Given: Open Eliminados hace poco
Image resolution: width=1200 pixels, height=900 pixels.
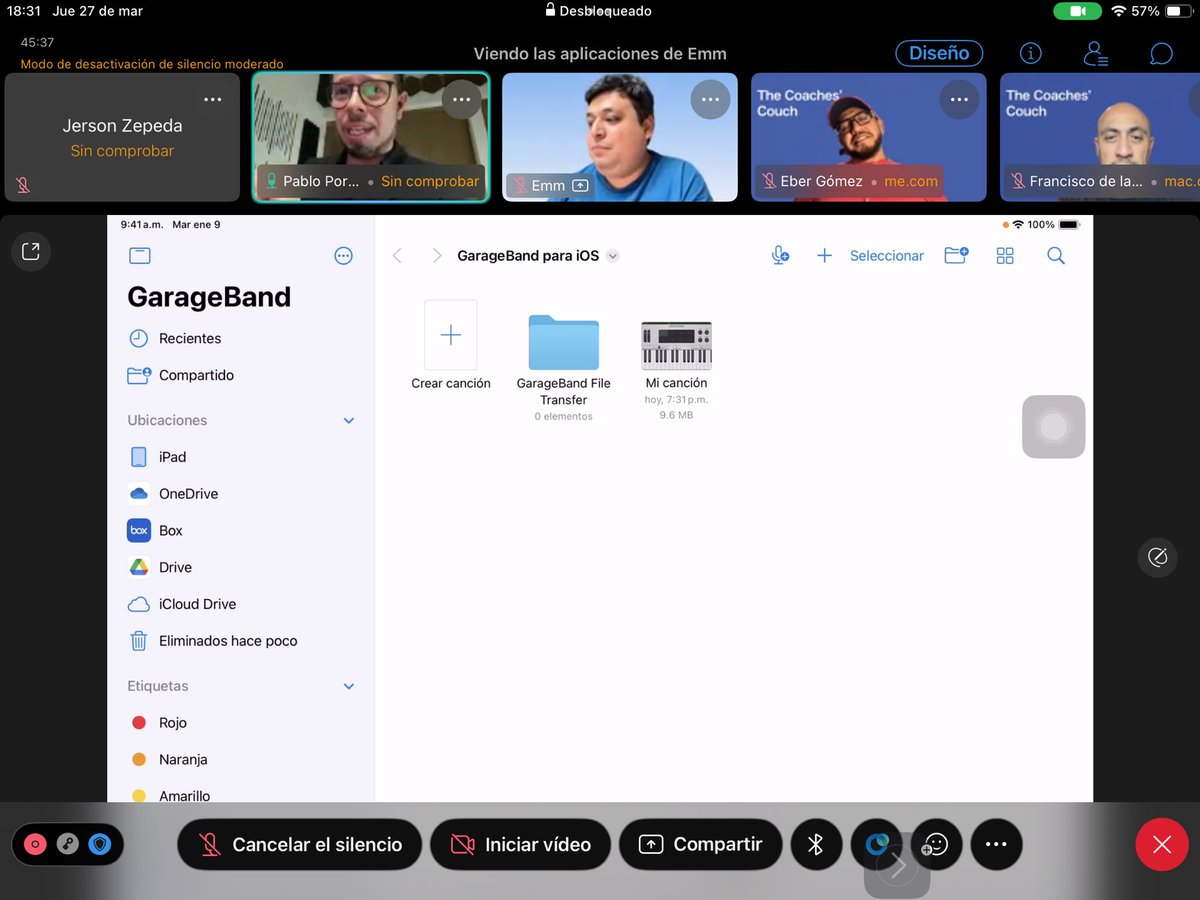Looking at the screenshot, I should 241,641.
